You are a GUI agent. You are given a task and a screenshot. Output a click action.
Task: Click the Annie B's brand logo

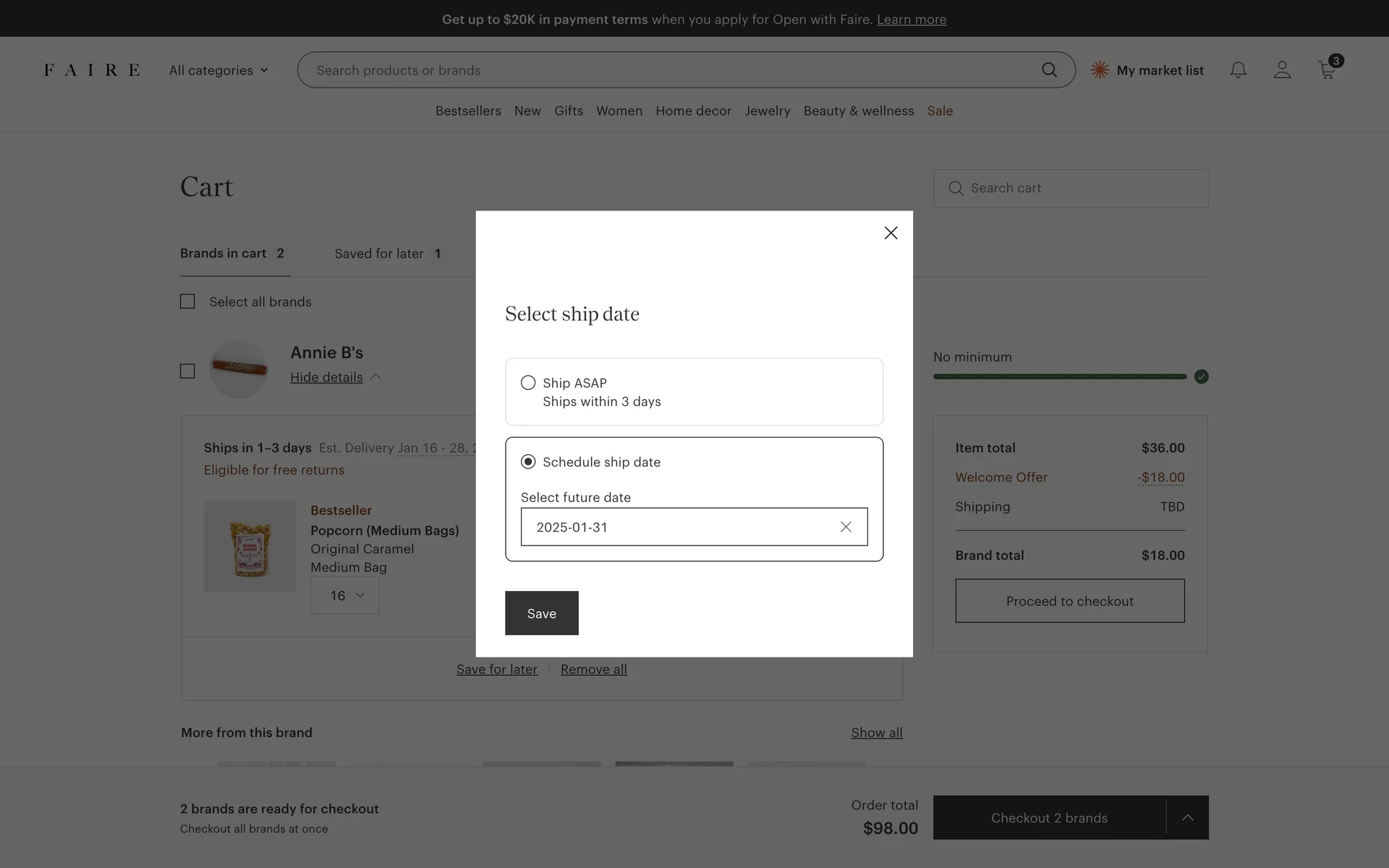(239, 369)
